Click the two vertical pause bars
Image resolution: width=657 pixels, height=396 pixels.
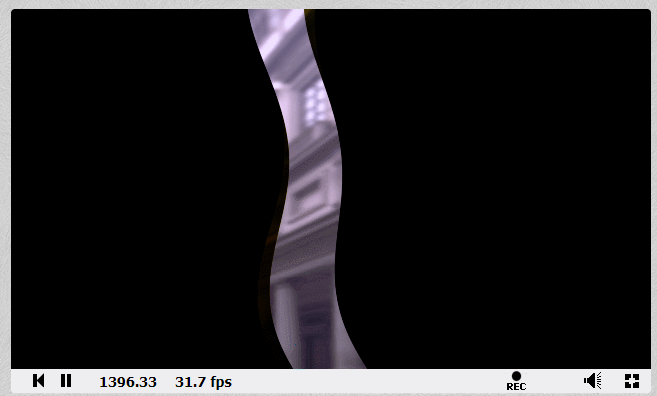(66, 380)
